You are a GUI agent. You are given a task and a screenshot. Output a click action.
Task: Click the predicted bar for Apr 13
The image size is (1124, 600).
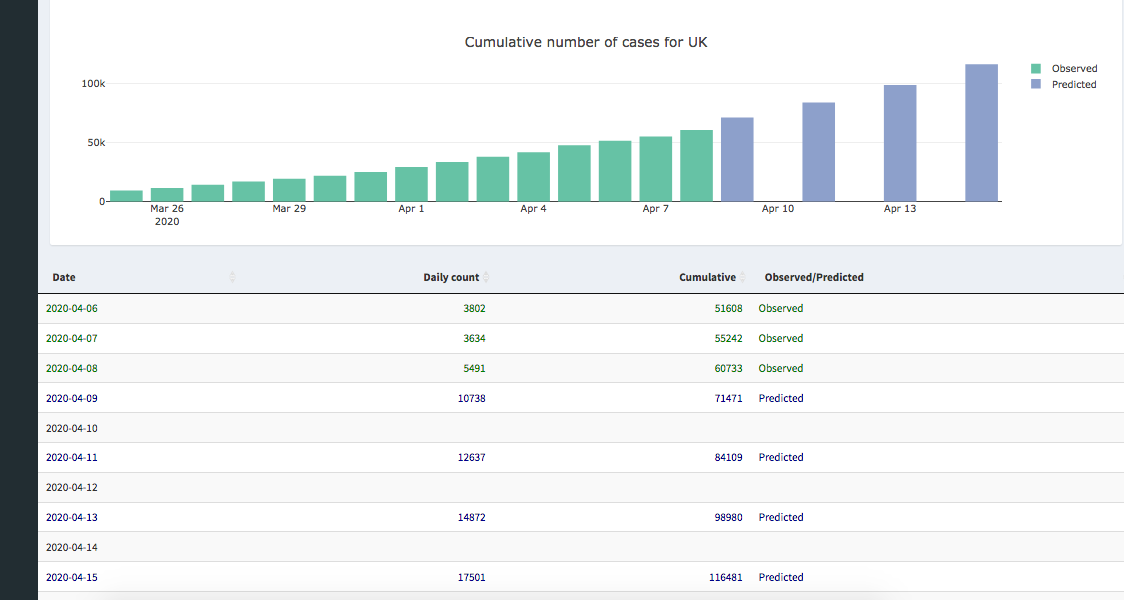click(x=899, y=143)
